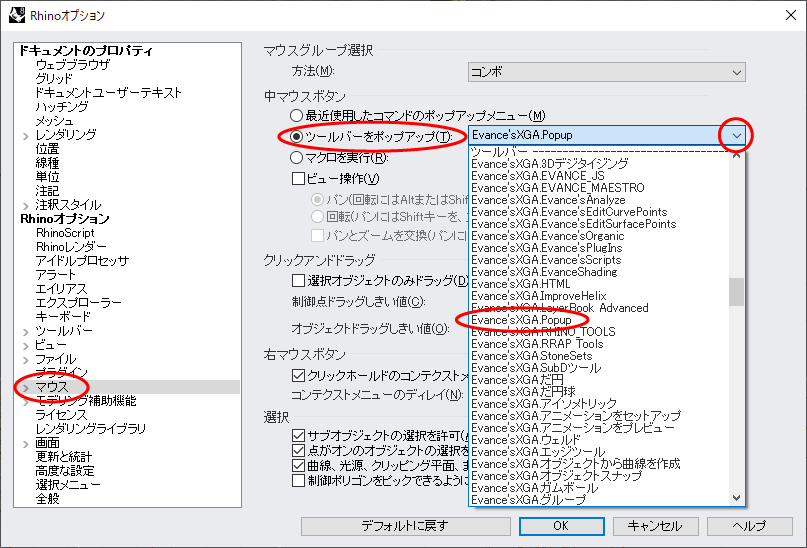The width and height of the screenshot is (807, 548).
Task: Expand the レンダリング tree node
Action: (26, 135)
